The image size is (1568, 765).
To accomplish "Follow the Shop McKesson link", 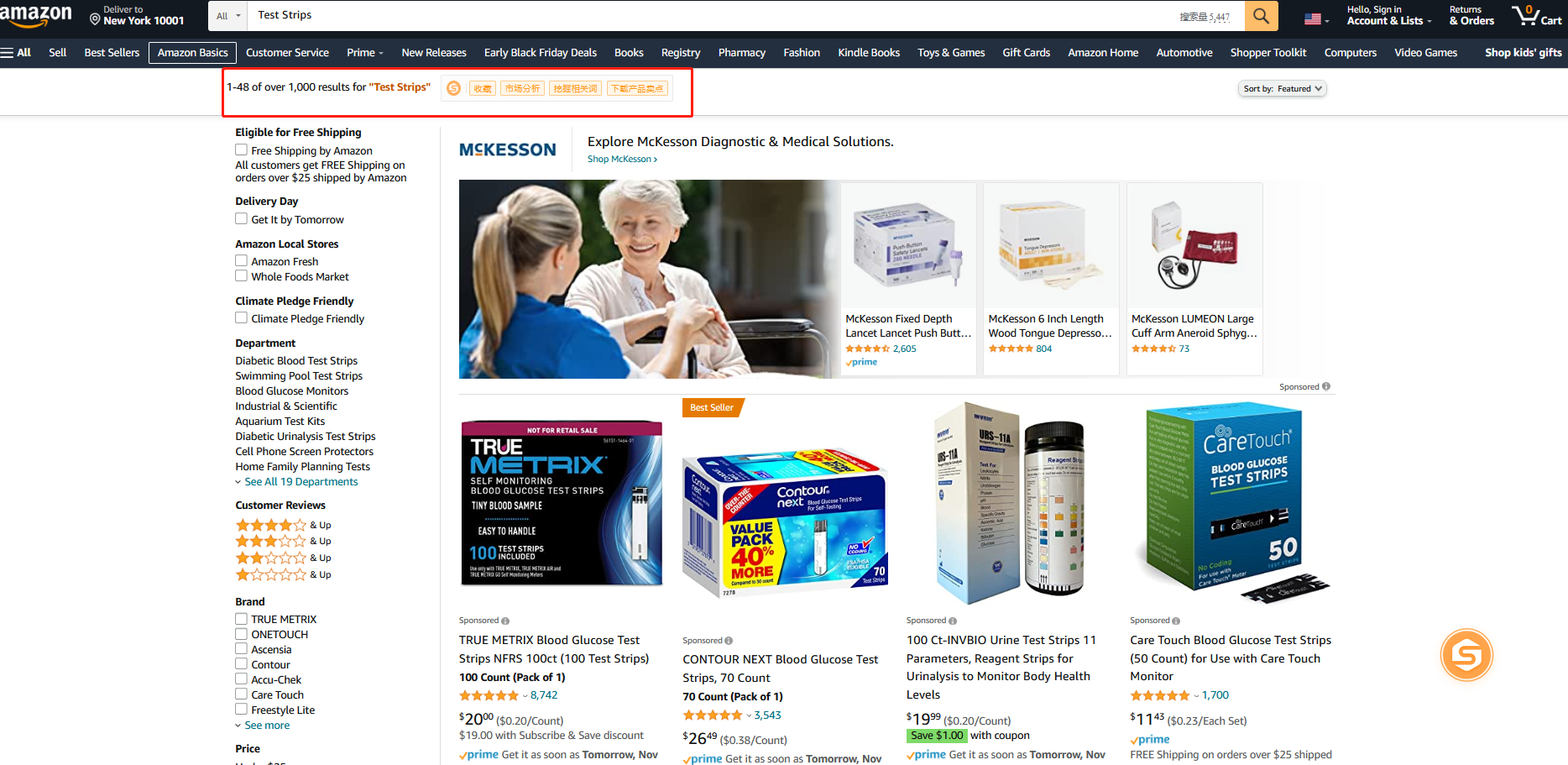I will tap(622, 159).
